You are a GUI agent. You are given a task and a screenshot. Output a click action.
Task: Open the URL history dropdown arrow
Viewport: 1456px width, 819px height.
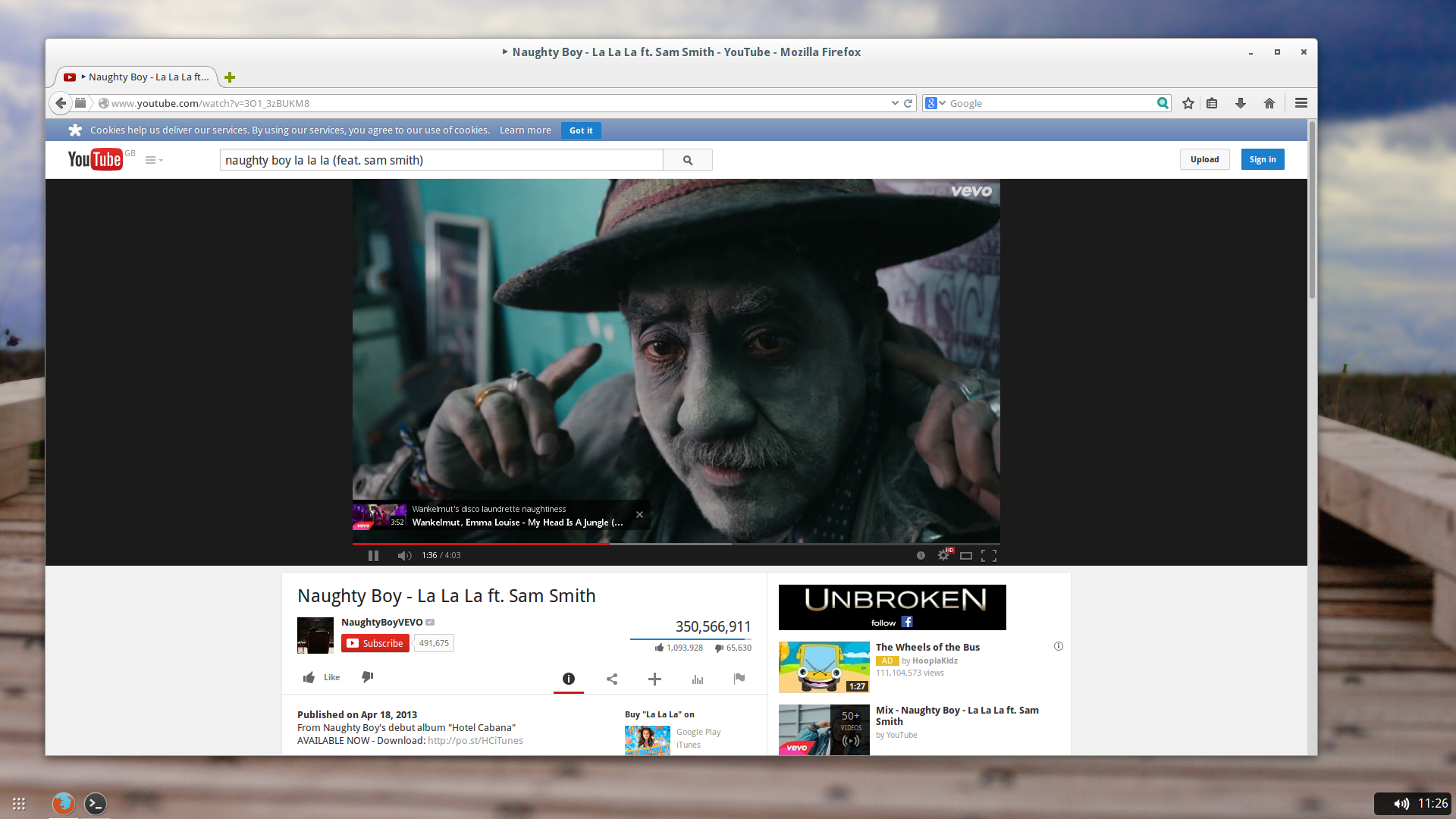pos(895,103)
